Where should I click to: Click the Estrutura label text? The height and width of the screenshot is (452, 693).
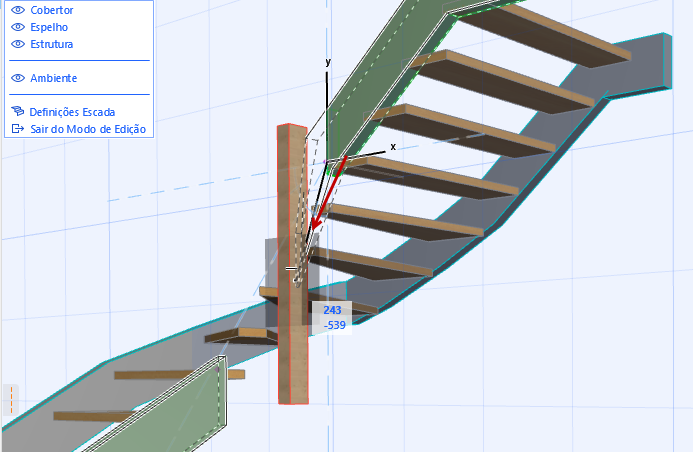click(x=52, y=44)
